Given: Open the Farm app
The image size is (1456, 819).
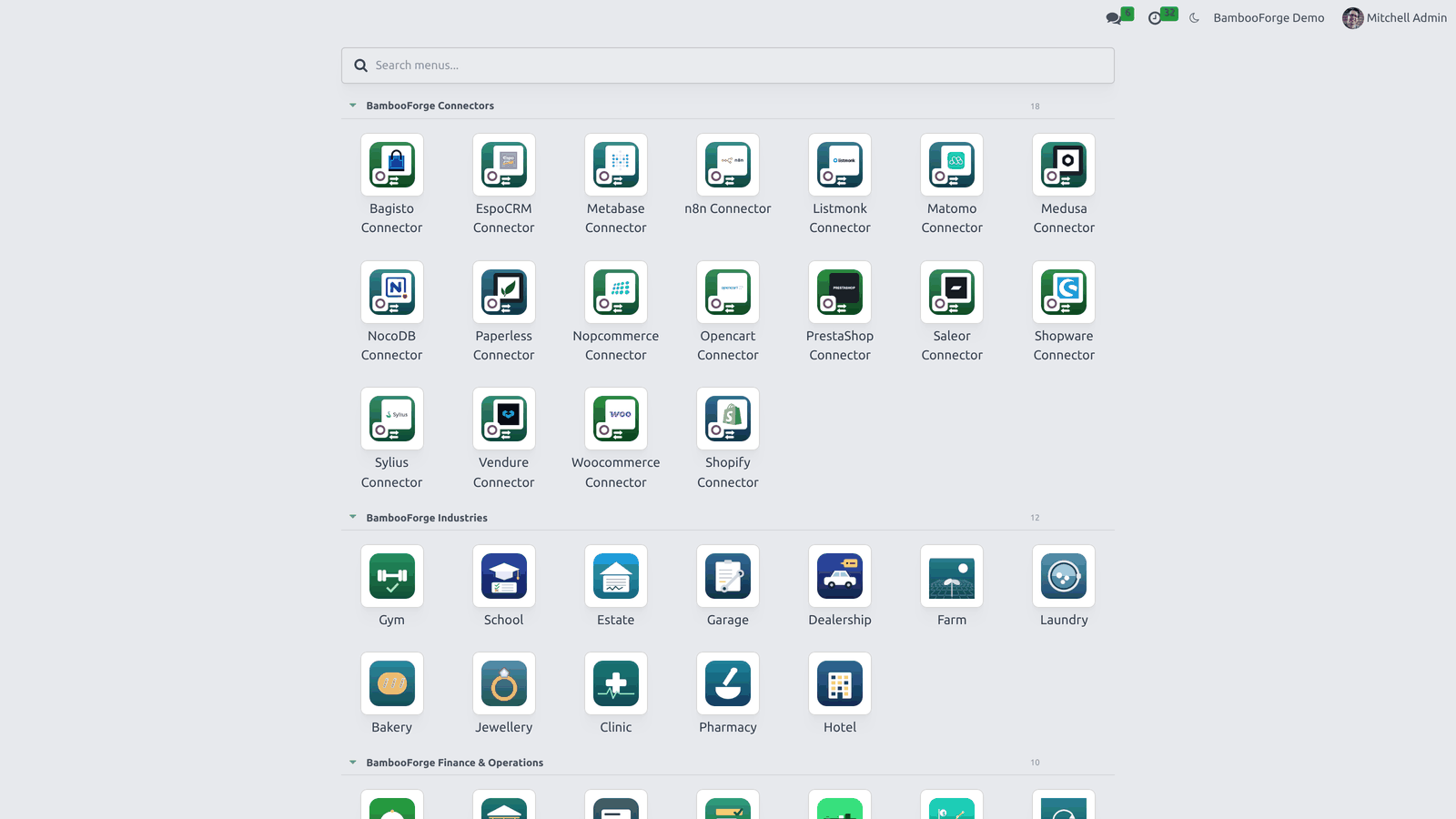Looking at the screenshot, I should (952, 576).
